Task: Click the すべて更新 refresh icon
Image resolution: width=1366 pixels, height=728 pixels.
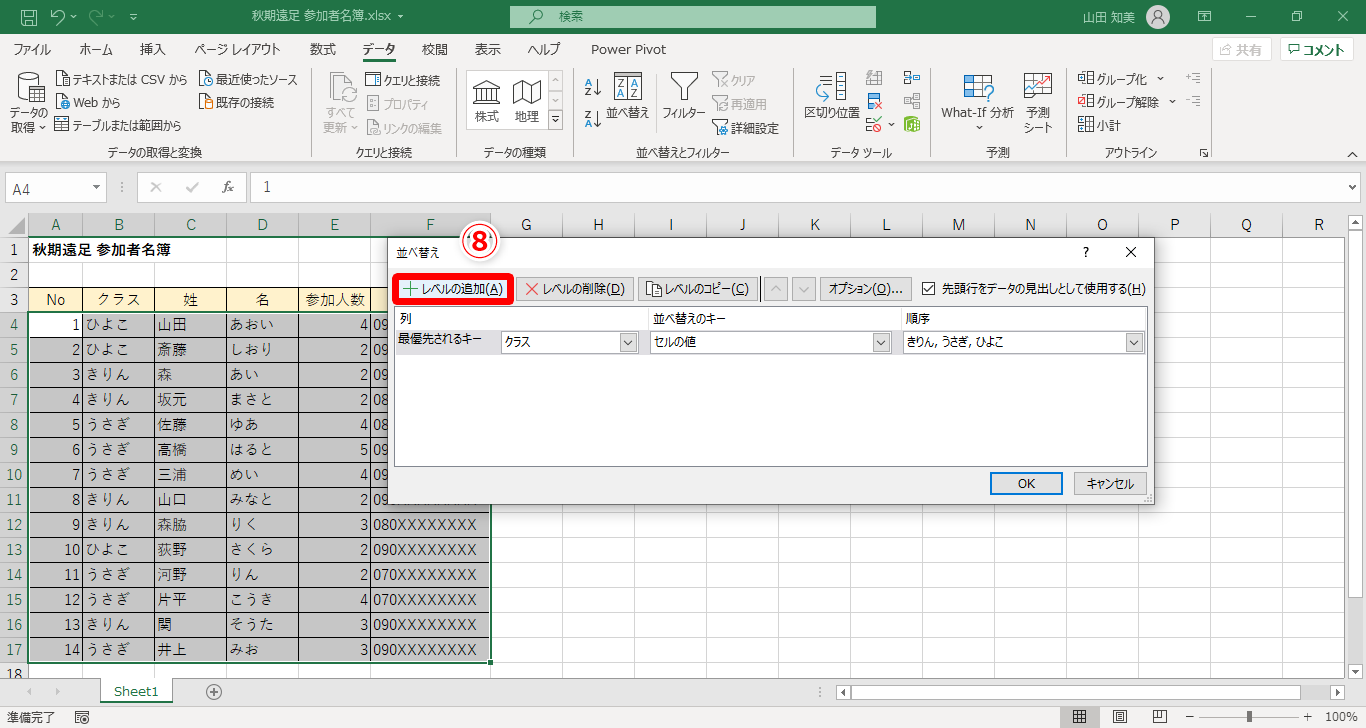Action: pos(340,104)
